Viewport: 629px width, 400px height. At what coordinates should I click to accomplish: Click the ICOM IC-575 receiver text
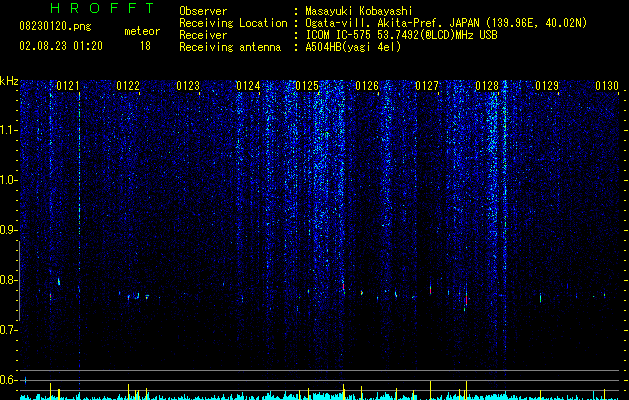[x=401, y=35]
